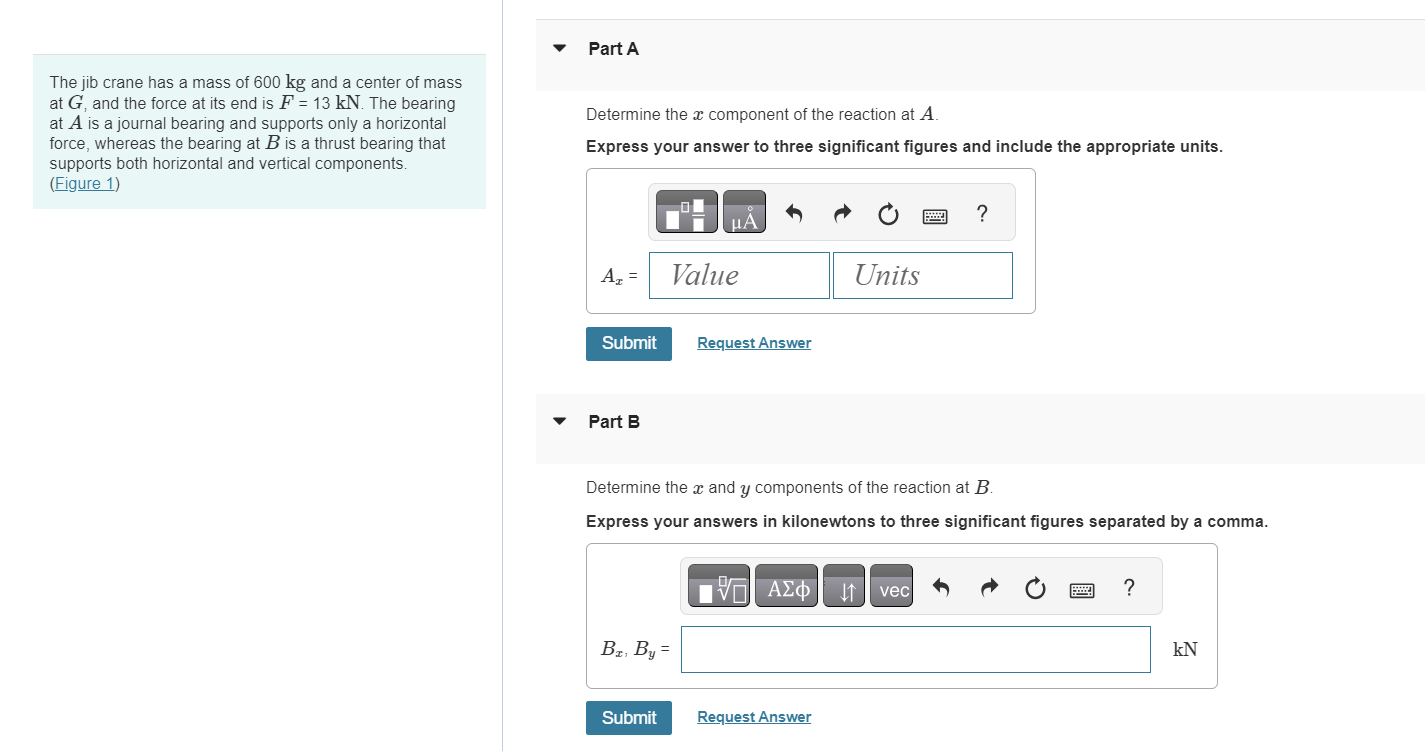The width and height of the screenshot is (1425, 751).
Task: Click the templates icon in Part A toolbar
Action: (x=687, y=212)
